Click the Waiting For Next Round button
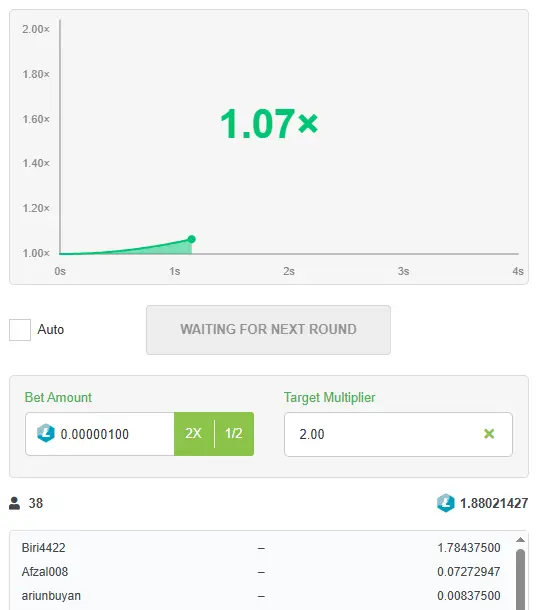 (268, 330)
